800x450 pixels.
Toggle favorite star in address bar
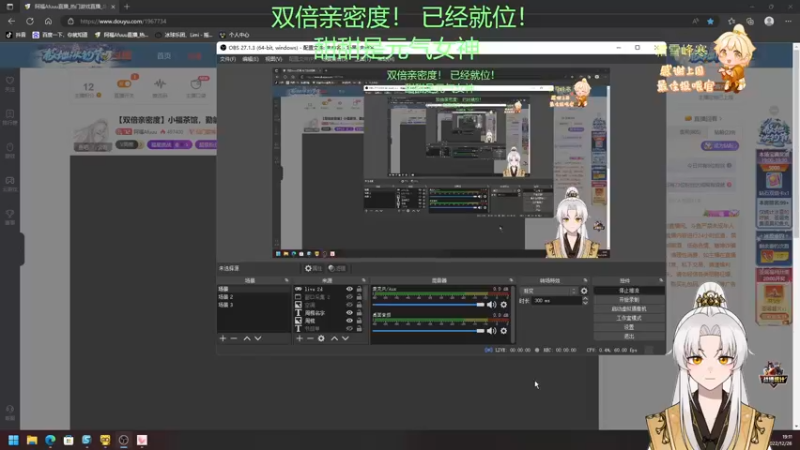[x=710, y=21]
